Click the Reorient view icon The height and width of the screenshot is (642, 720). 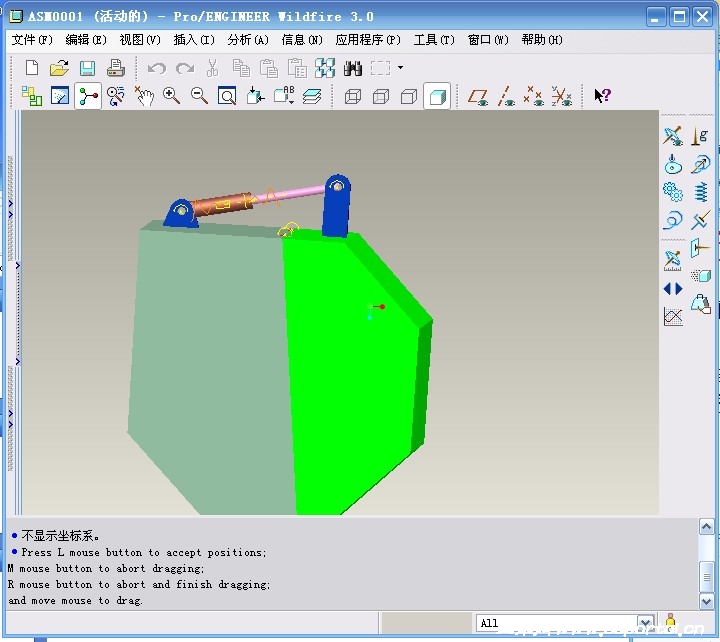pyautogui.click(x=255, y=96)
